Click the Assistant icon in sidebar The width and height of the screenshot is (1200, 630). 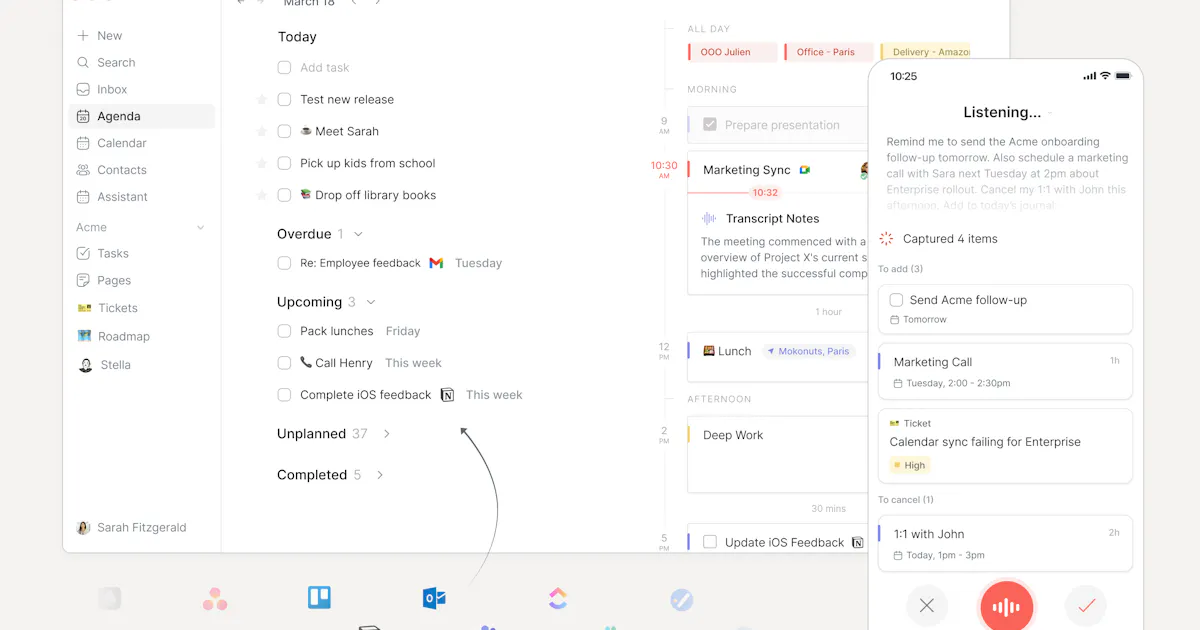tap(83, 197)
